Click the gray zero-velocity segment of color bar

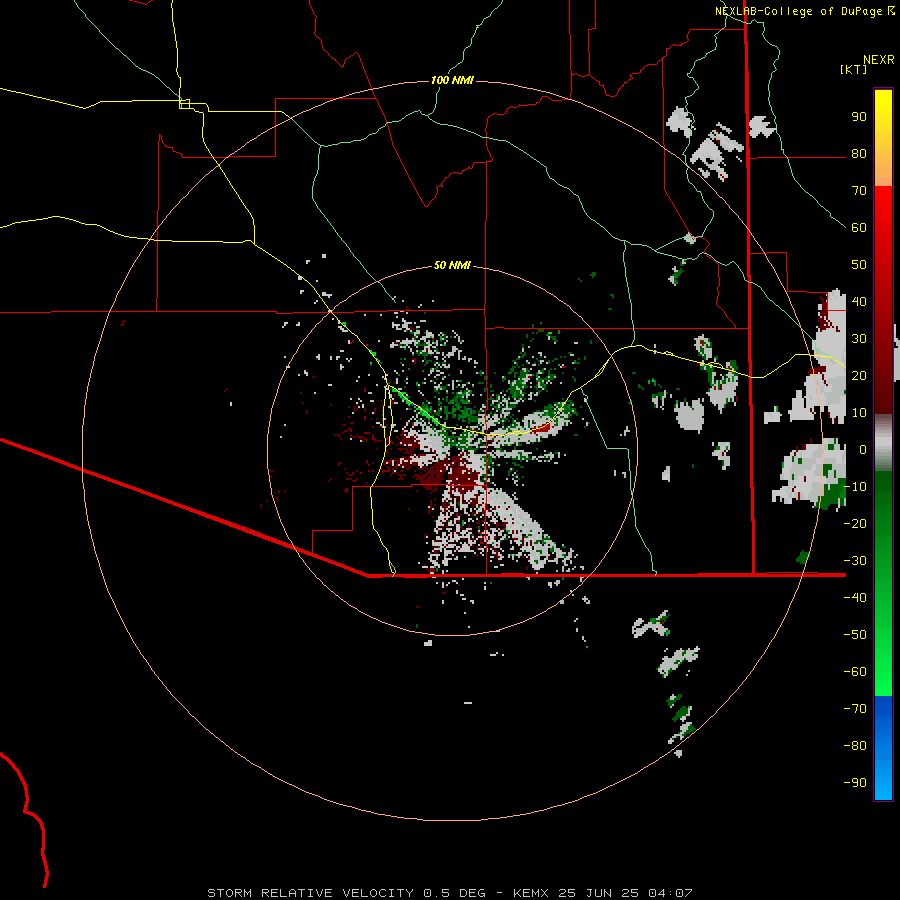tap(883, 443)
